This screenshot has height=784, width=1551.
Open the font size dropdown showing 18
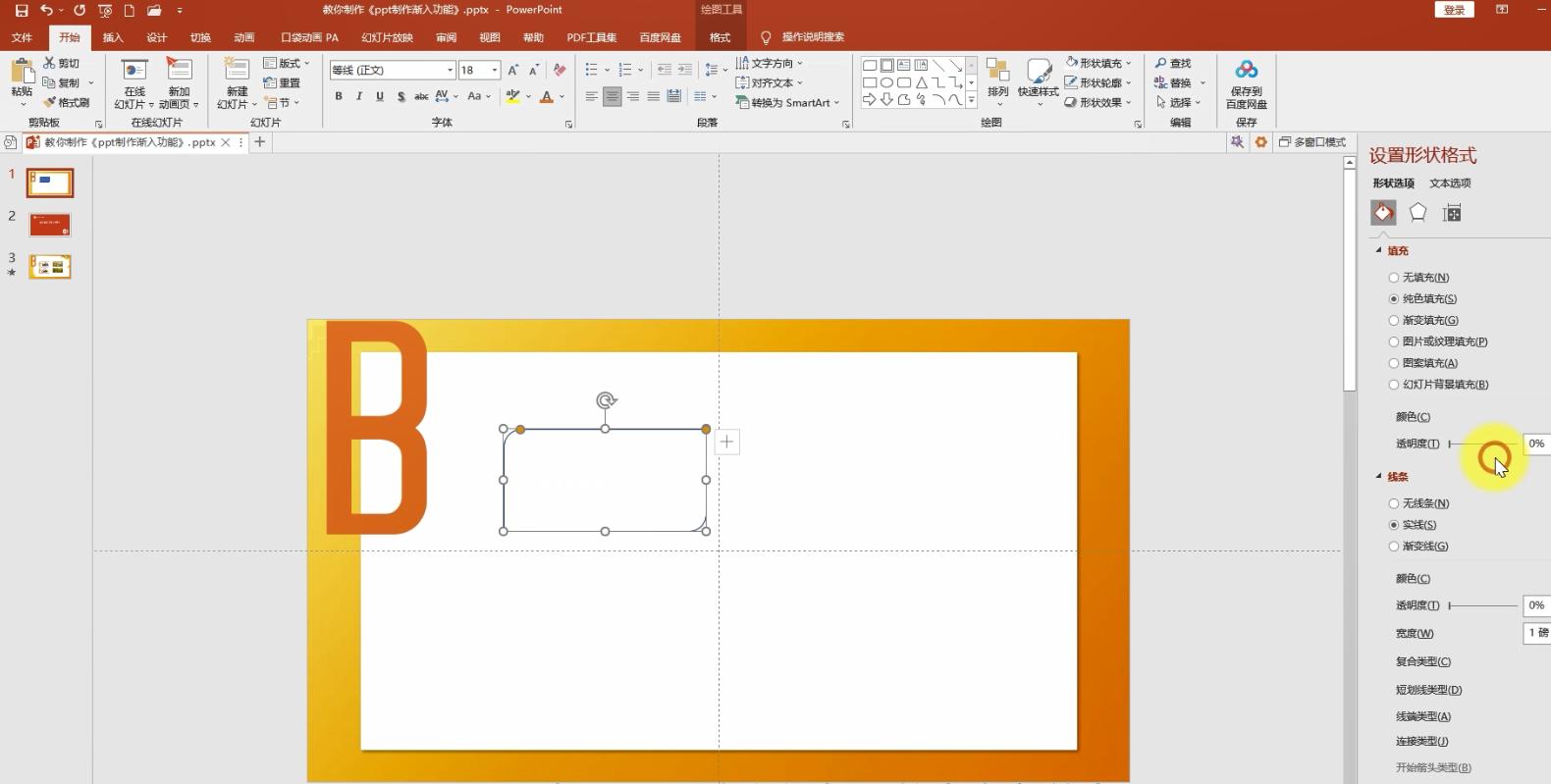495,70
